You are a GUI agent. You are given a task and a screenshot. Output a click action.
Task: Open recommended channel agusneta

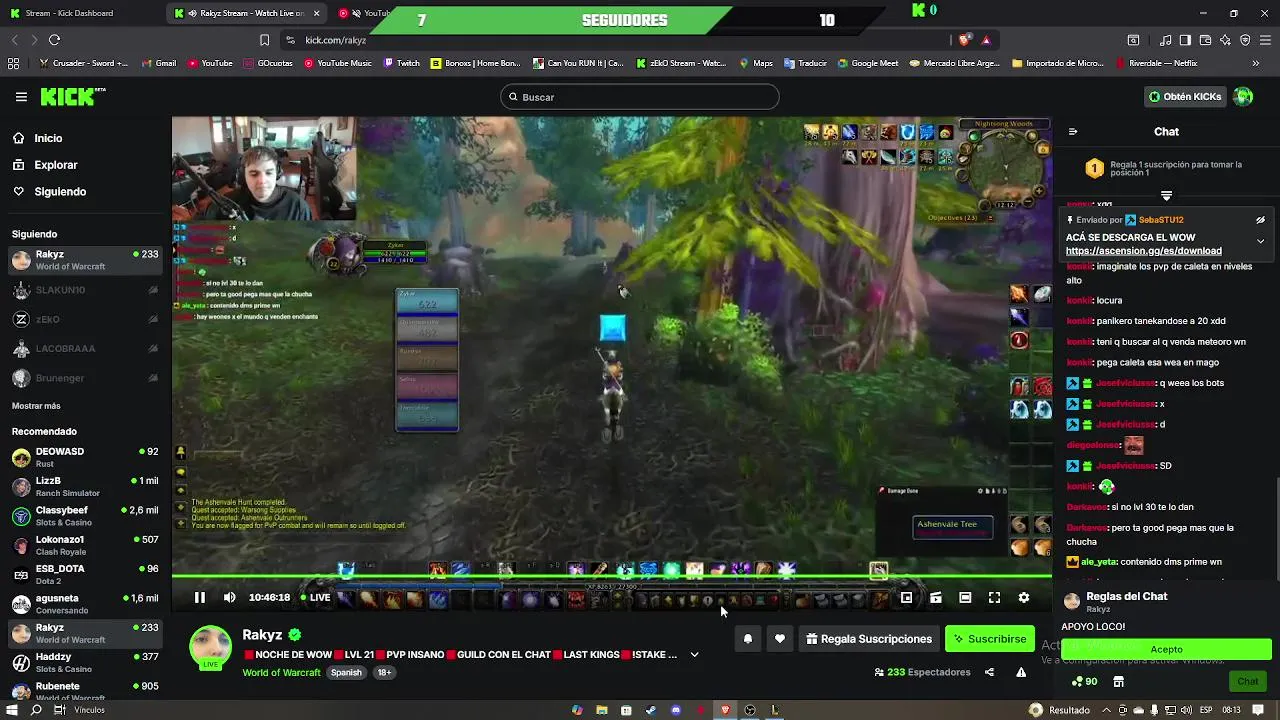[85, 604]
